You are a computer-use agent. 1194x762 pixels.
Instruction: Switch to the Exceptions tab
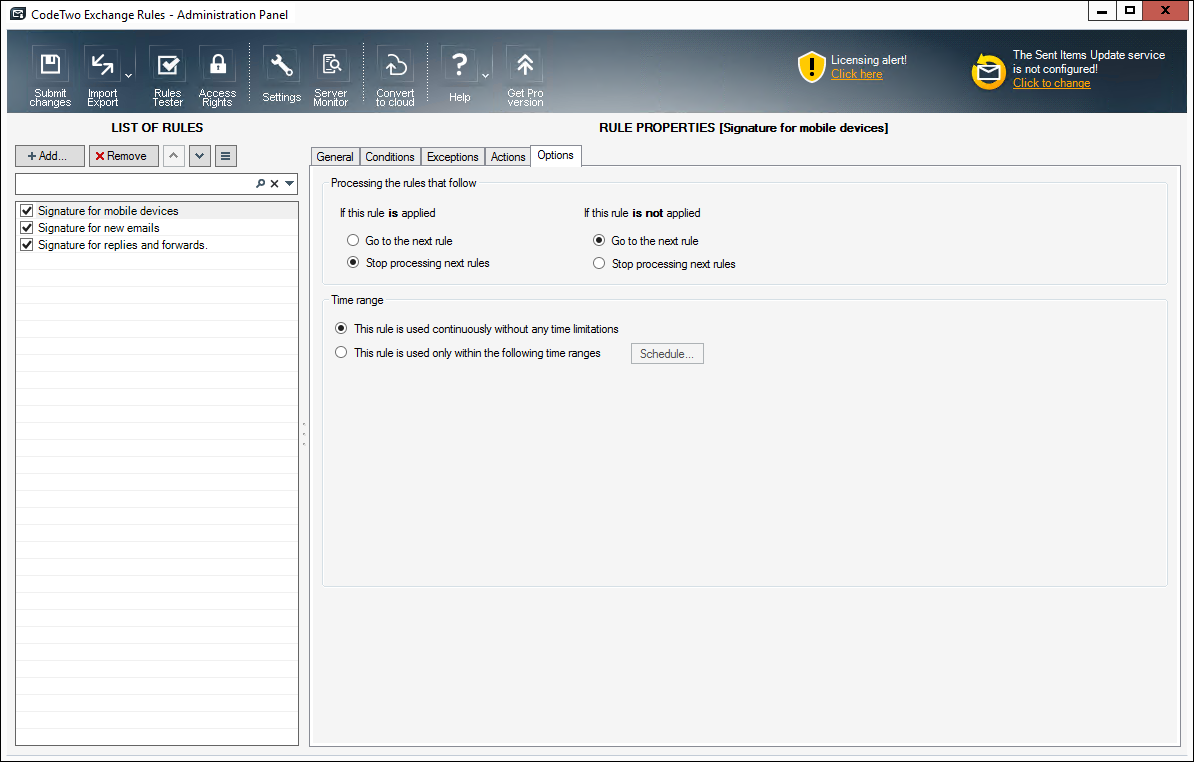[x=452, y=157]
